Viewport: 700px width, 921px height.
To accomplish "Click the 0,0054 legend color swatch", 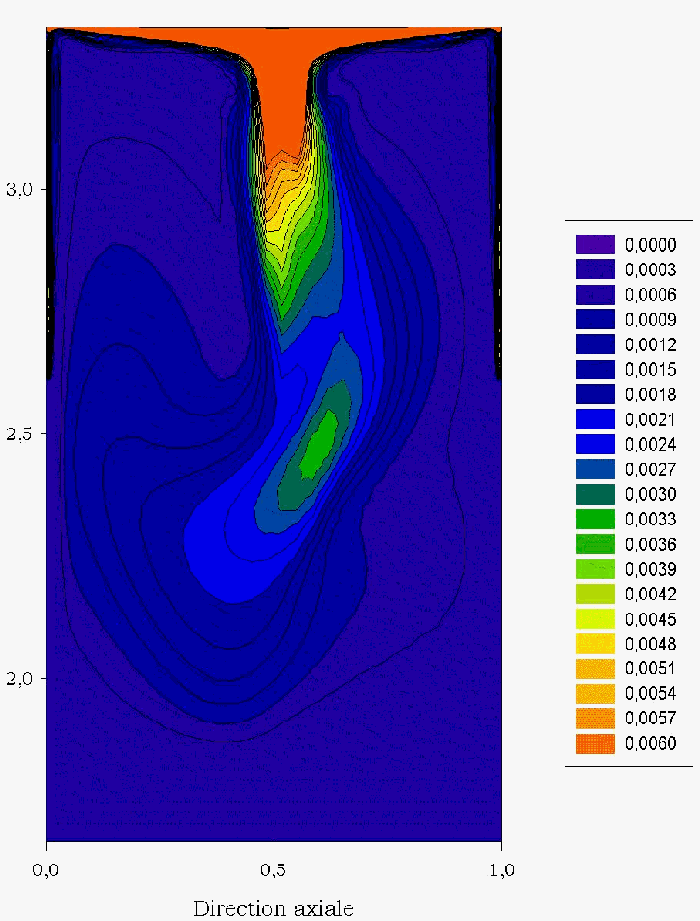I will click(x=595, y=693).
